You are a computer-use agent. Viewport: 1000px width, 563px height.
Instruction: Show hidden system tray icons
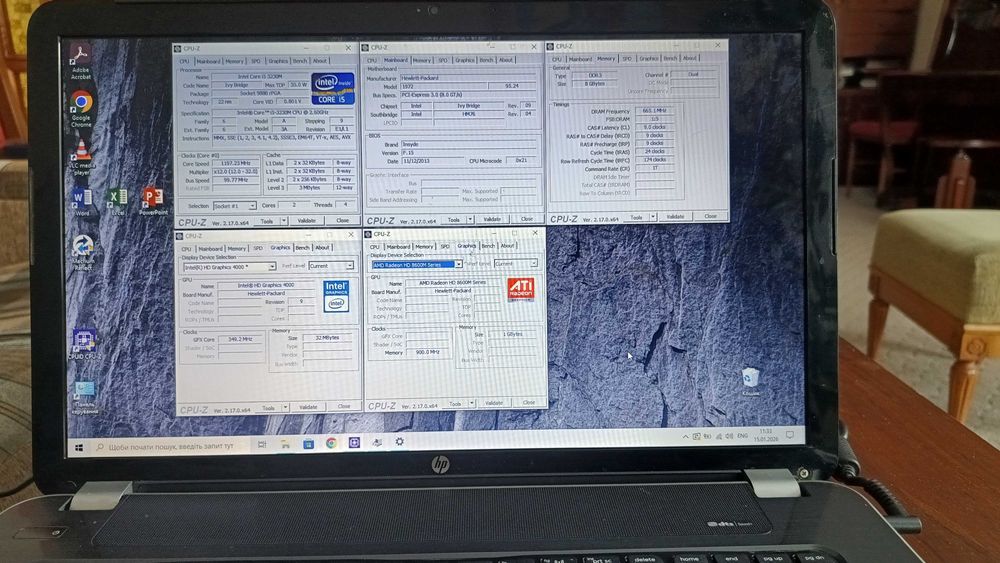click(685, 437)
